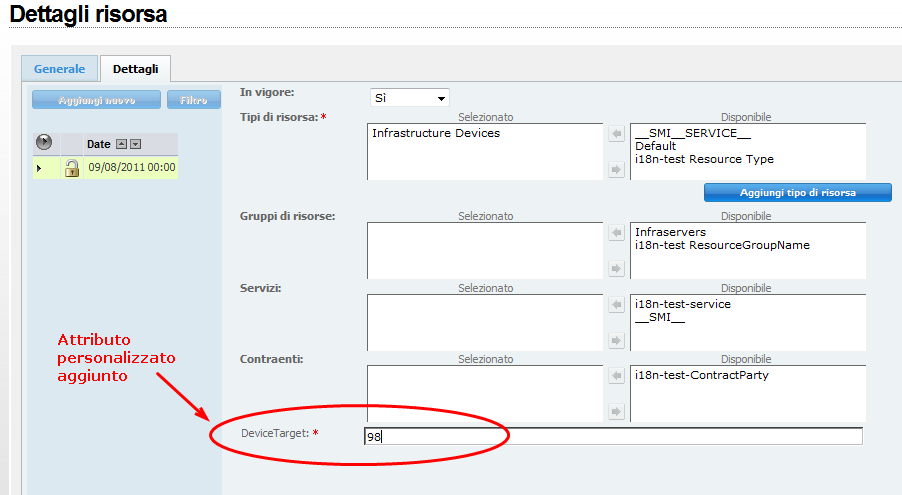Expand the 09/08/2011 row triangle
This screenshot has height=495, width=902.
click(39, 168)
